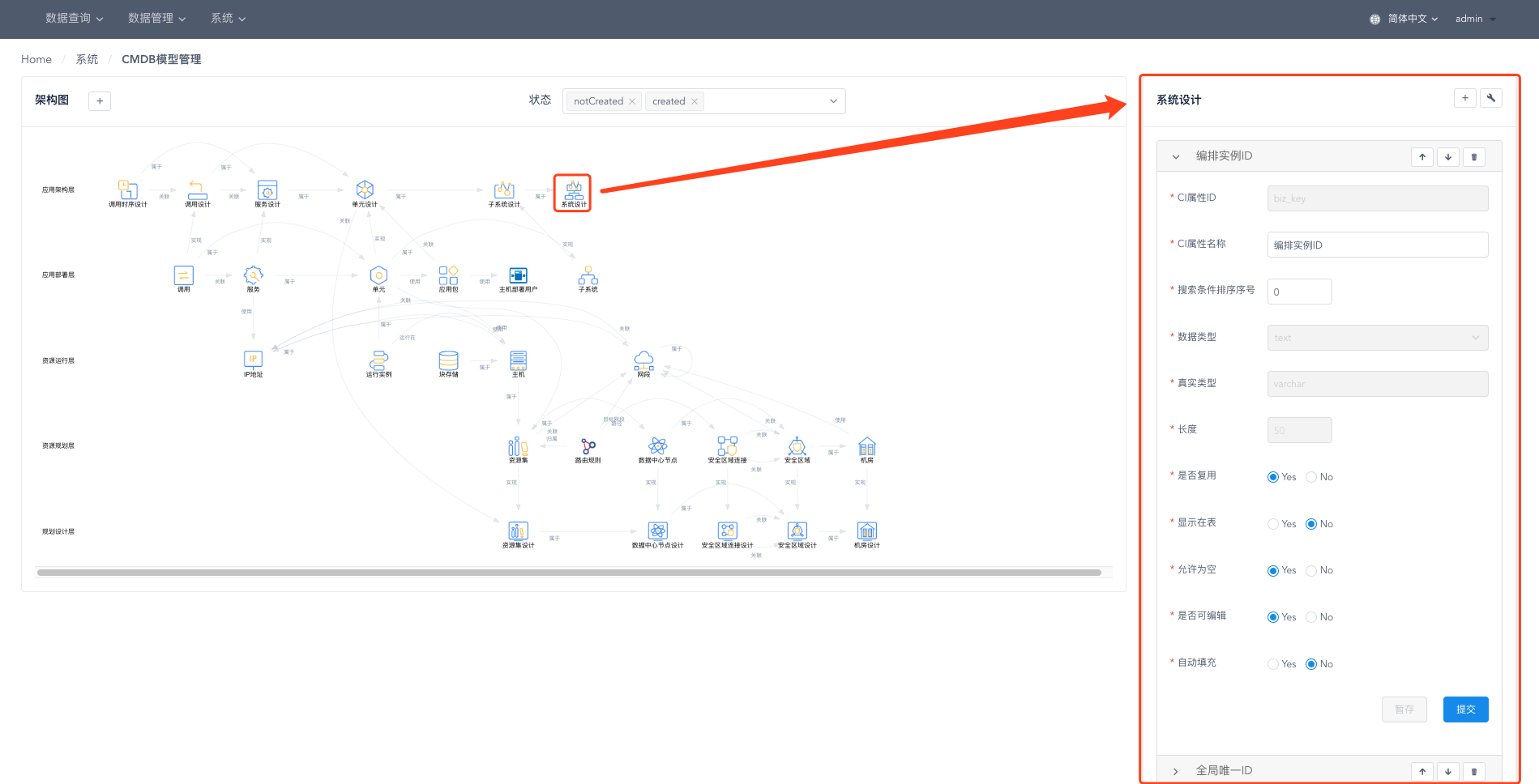Select the 调用 node in deployment layer
This screenshot has height=784, width=1539.
tap(184, 275)
